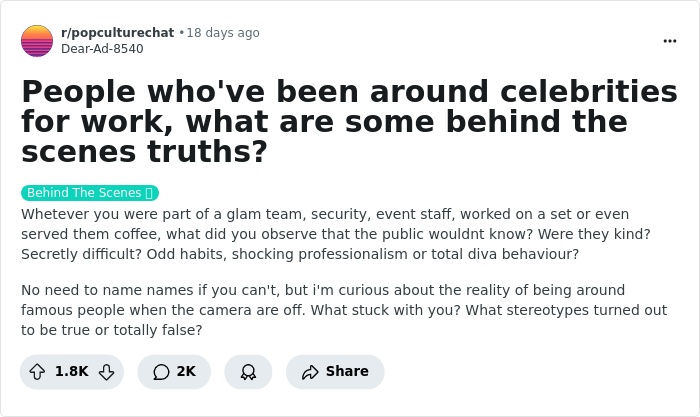Filter by the Behind The Scenes flair
700x417 pixels.
coord(84,193)
